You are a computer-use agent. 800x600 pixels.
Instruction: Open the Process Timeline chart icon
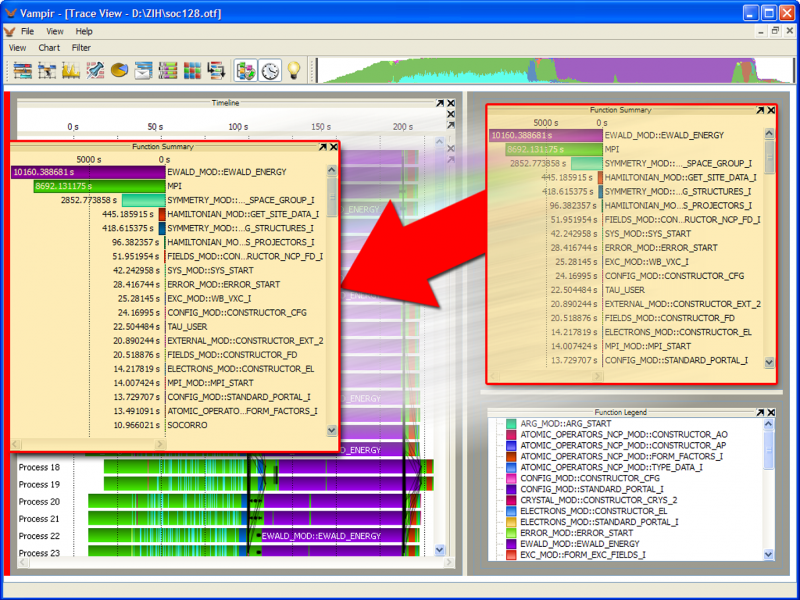(x=47, y=70)
